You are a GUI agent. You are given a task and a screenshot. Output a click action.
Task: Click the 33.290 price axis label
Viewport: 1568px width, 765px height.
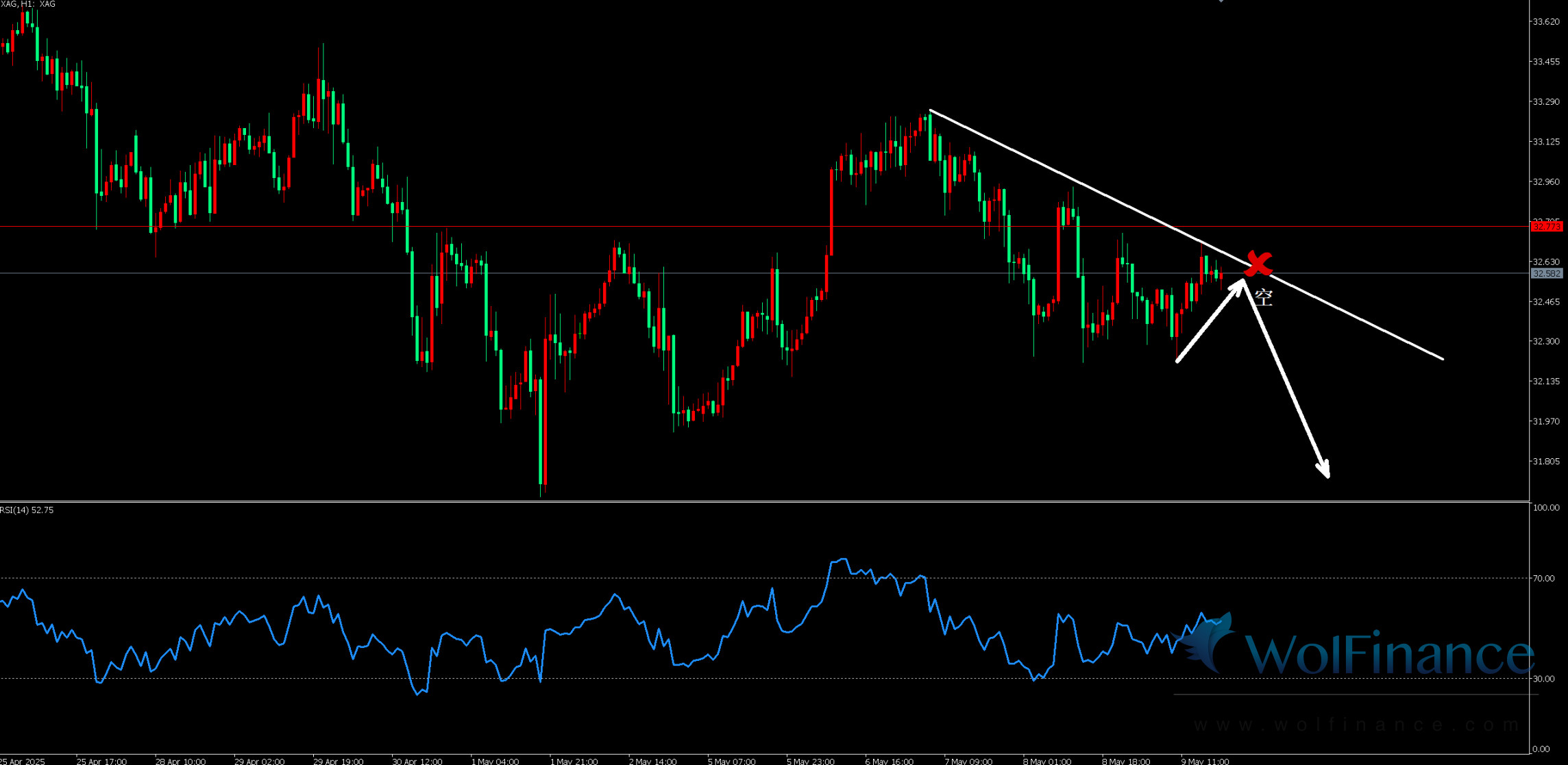[x=1545, y=102]
